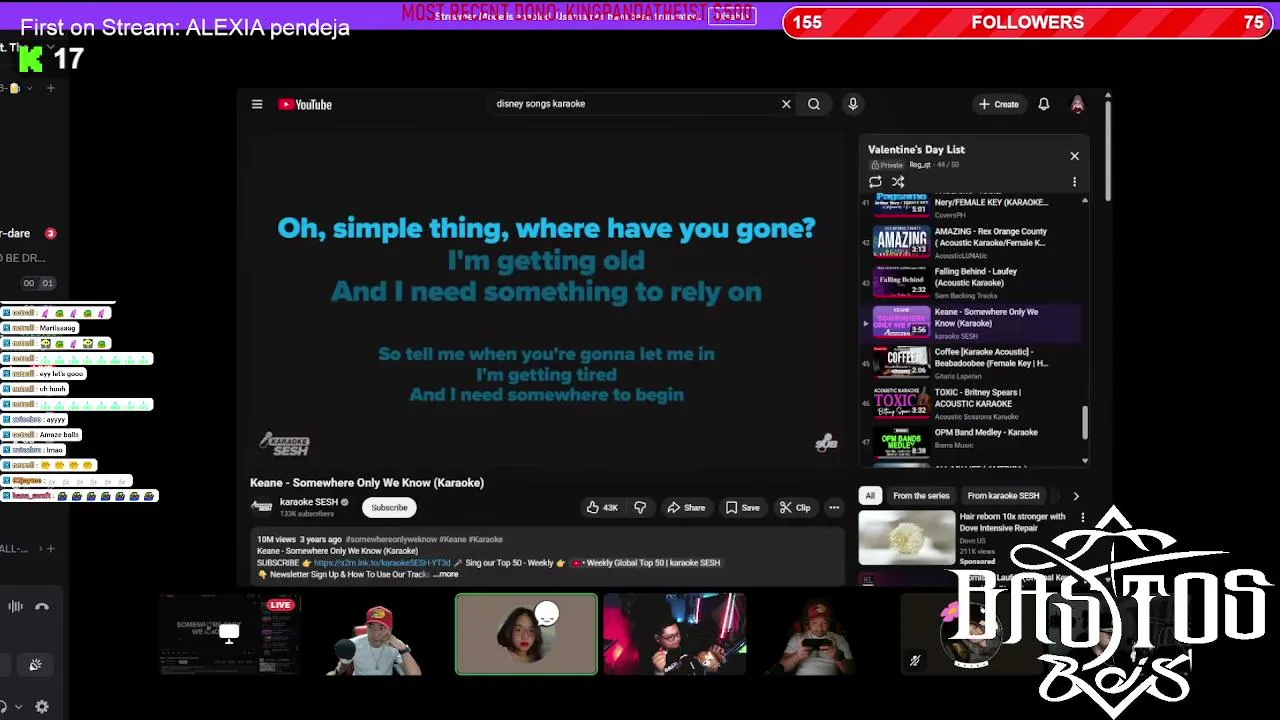Open audio device chevron beside headphones

point(18,706)
